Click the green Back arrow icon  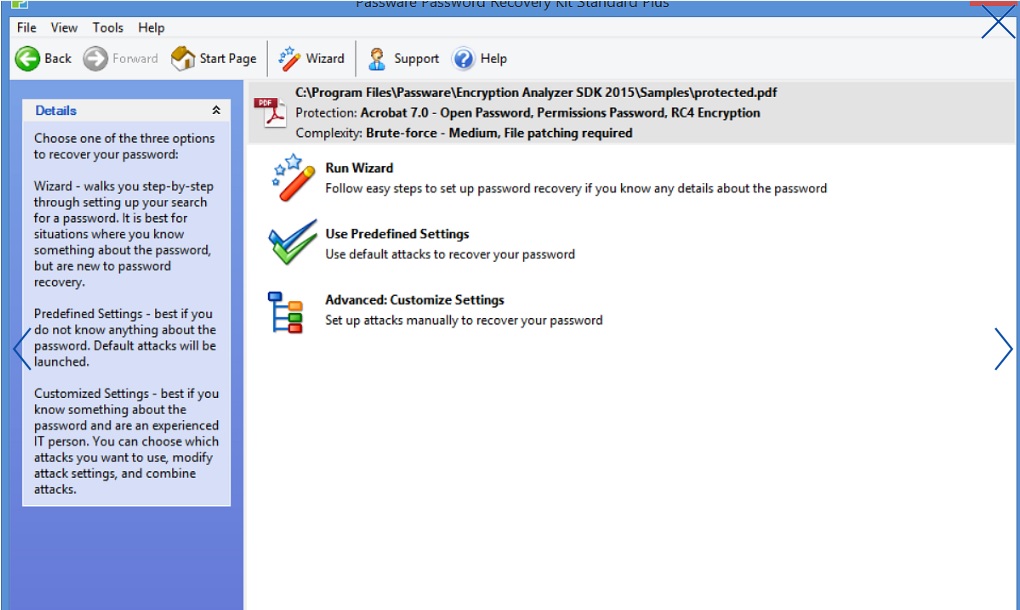click(x=27, y=59)
